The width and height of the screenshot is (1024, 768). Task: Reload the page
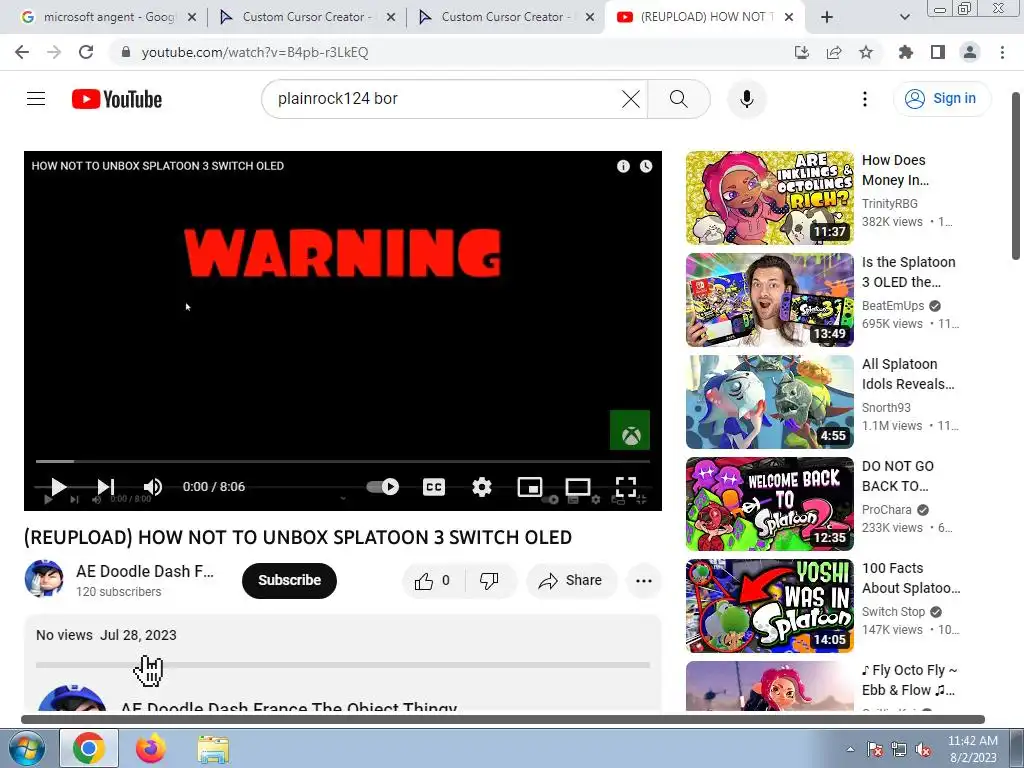(86, 52)
